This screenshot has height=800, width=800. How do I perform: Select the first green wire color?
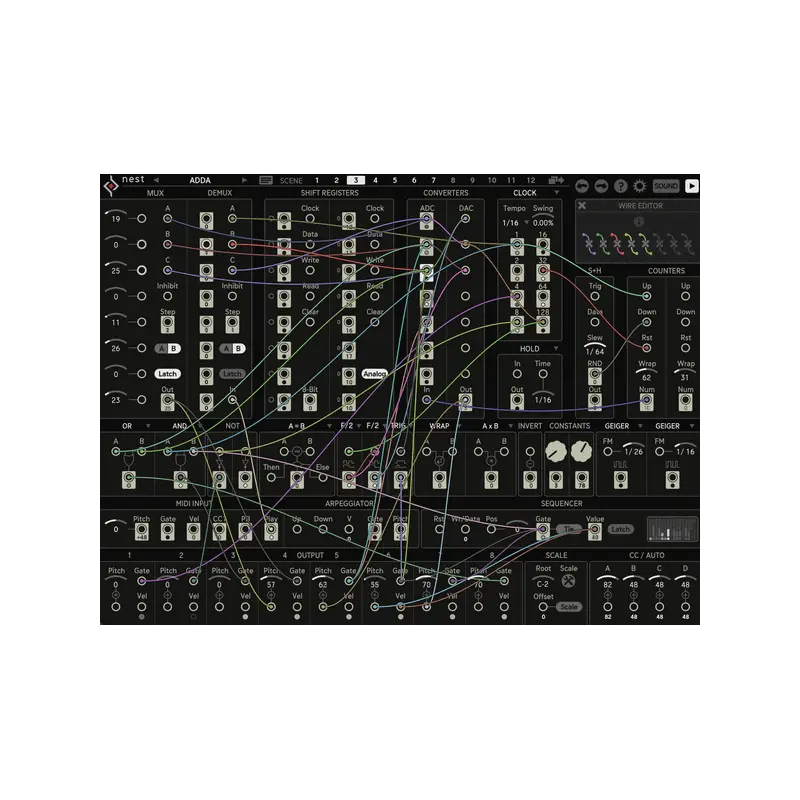click(x=603, y=244)
